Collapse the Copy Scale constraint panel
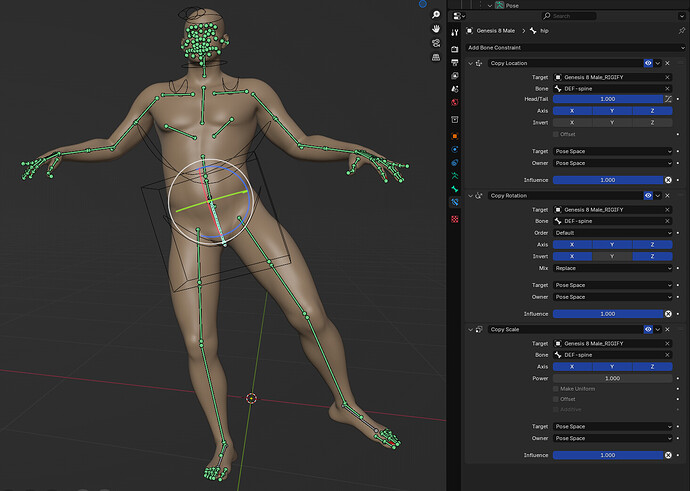The height and width of the screenshot is (491, 690). pyautogui.click(x=470, y=330)
